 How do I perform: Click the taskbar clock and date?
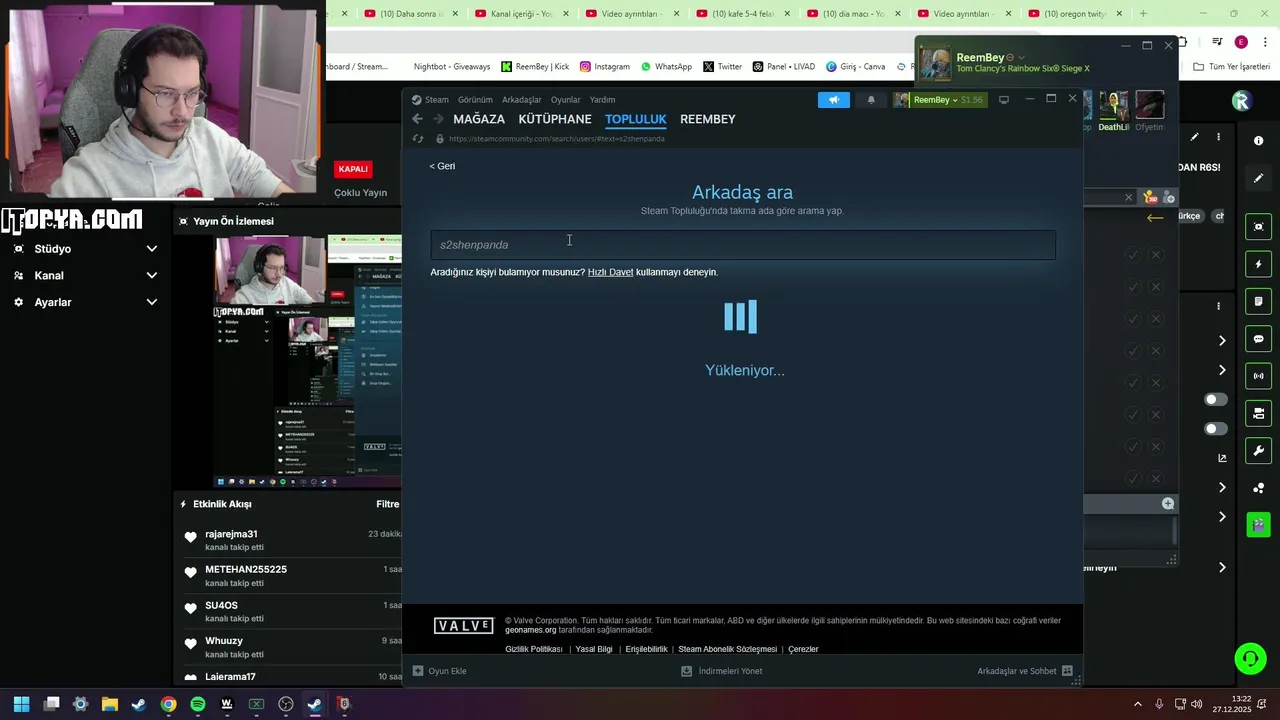(x=1232, y=704)
